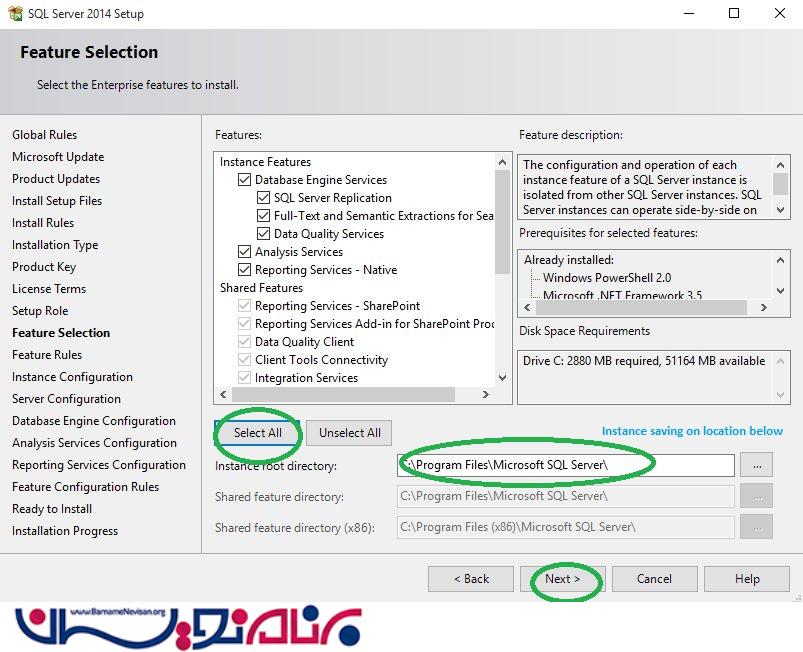Click prerequisites left scroll arrow

tap(527, 307)
